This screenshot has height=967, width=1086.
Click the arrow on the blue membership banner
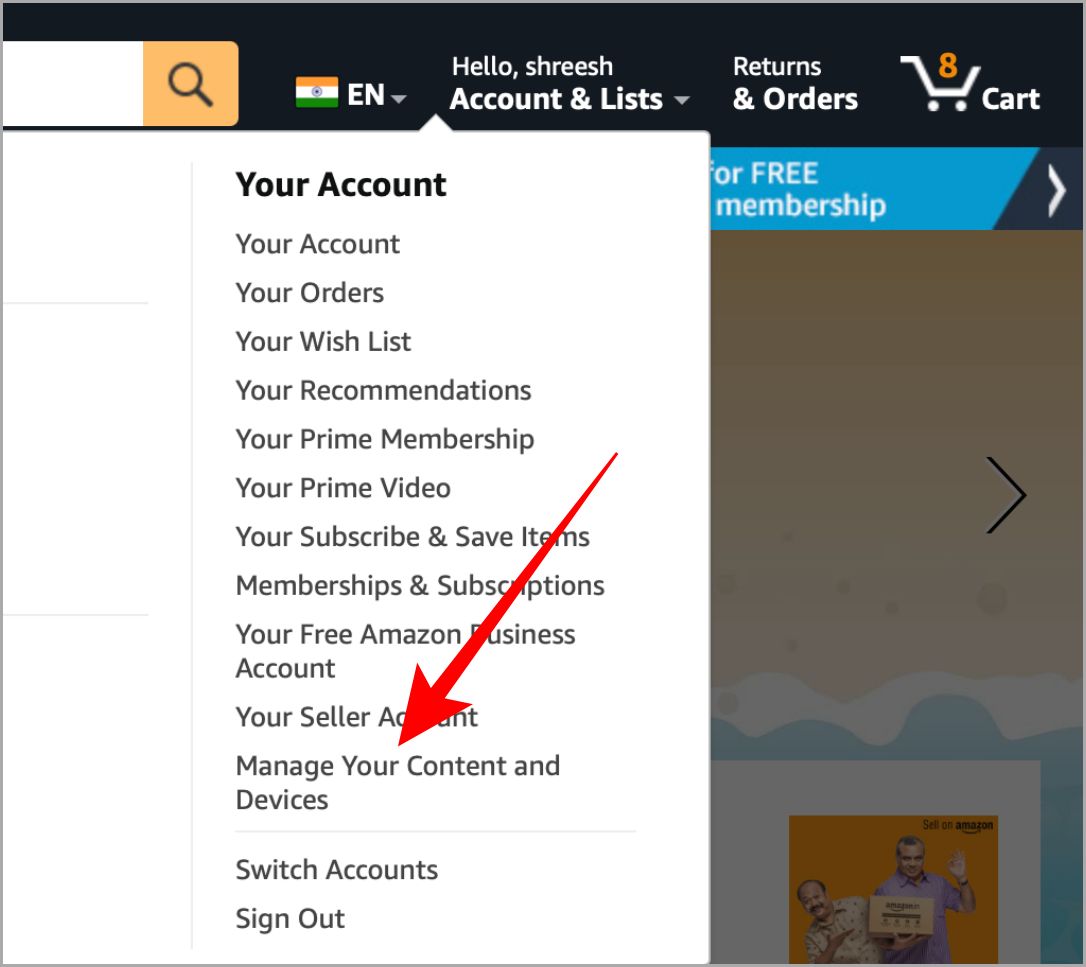(1056, 189)
